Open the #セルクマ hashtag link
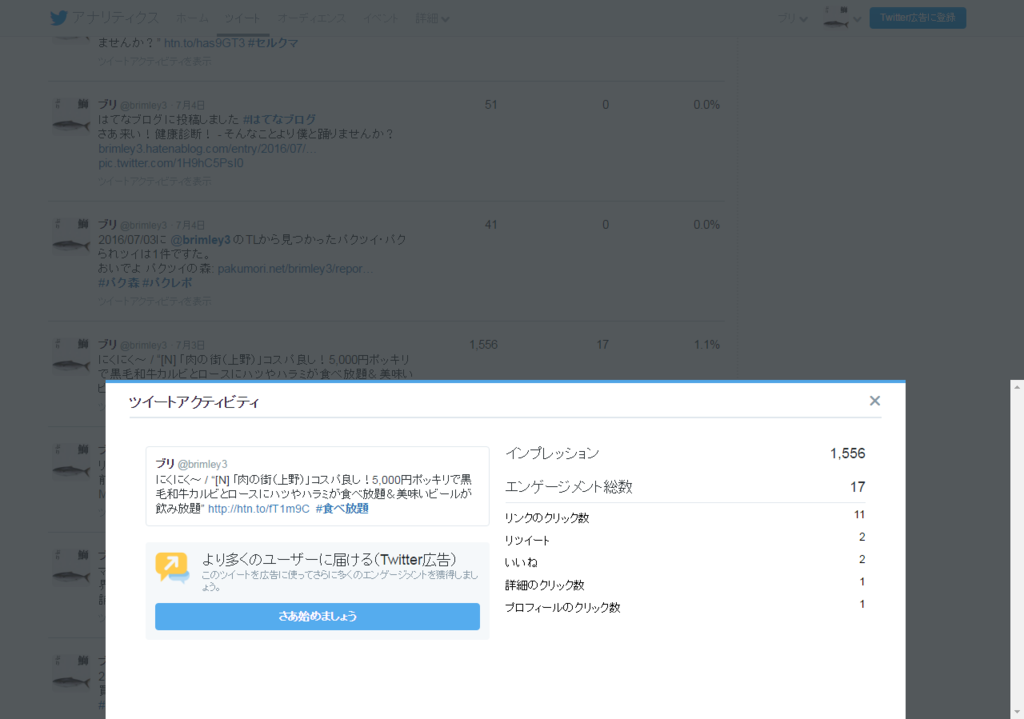This screenshot has width=1024, height=719. (x=273, y=43)
